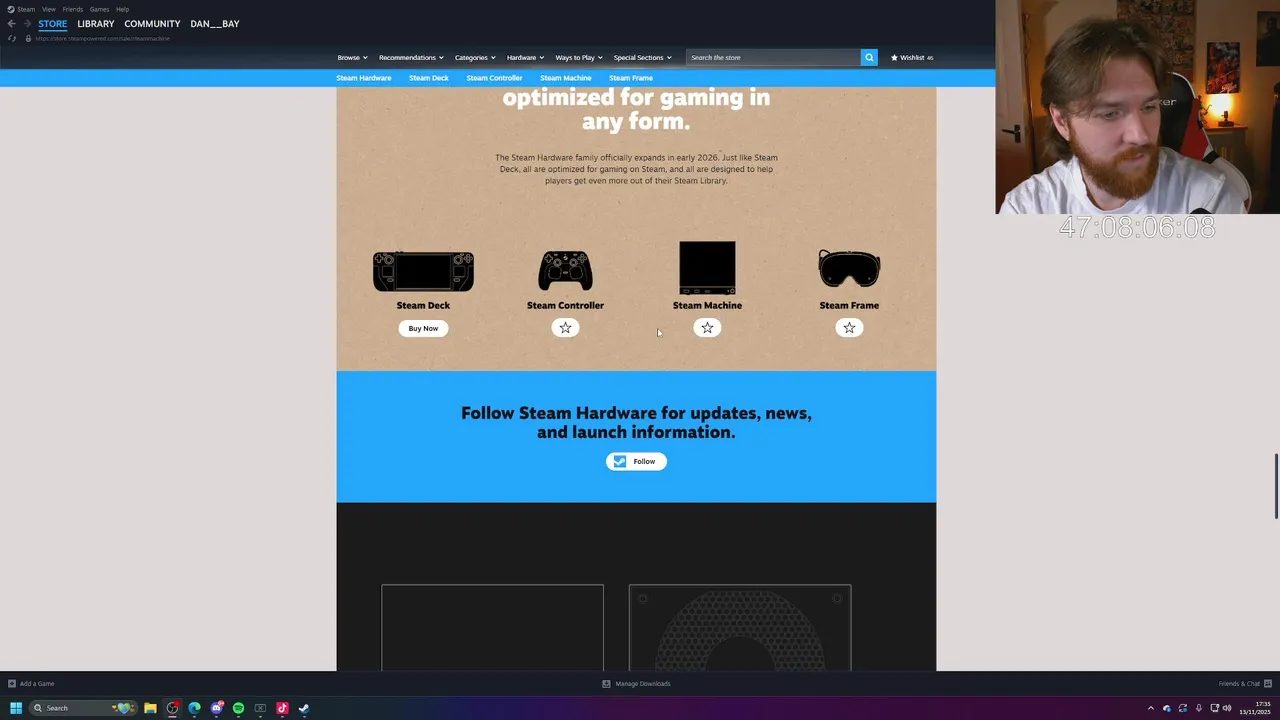
Task: Go forward with the right arrow
Action: pos(27,23)
